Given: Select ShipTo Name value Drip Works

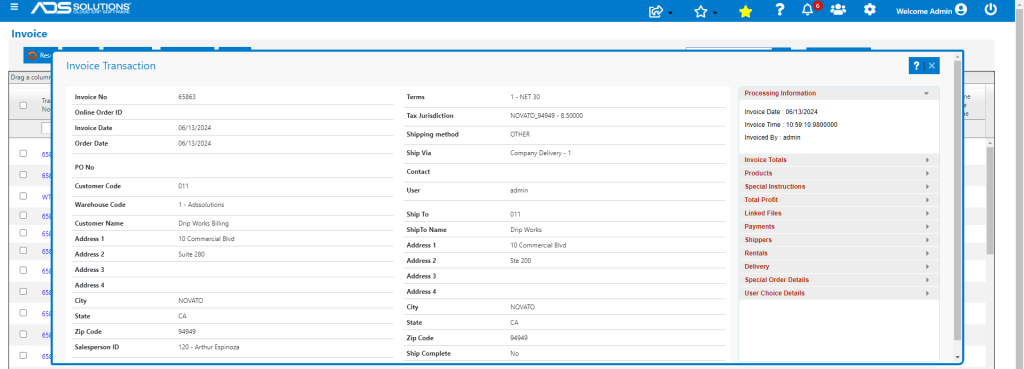Looking at the screenshot, I should tap(526, 230).
